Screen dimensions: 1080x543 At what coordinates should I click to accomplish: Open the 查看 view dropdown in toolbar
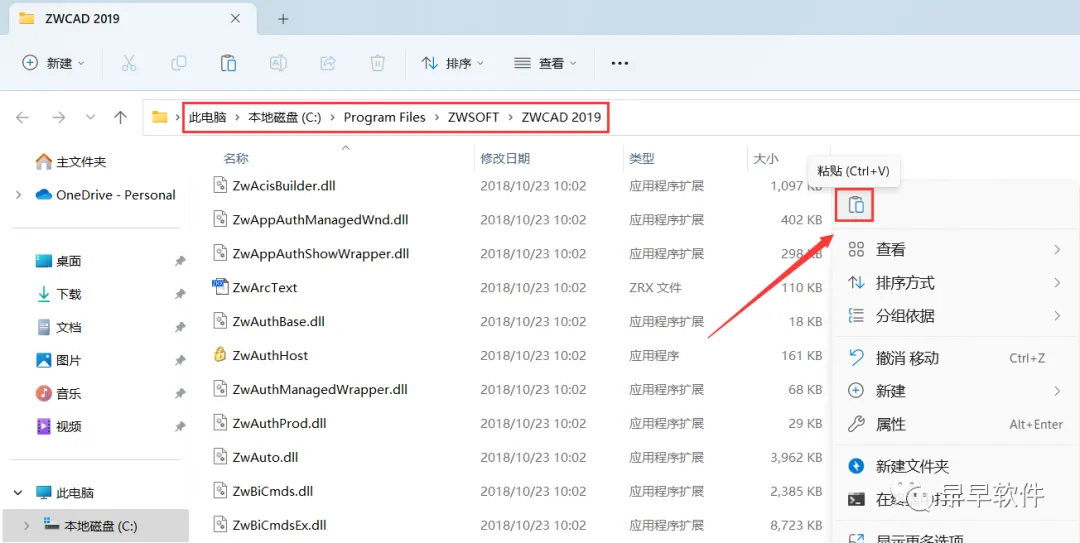545,63
